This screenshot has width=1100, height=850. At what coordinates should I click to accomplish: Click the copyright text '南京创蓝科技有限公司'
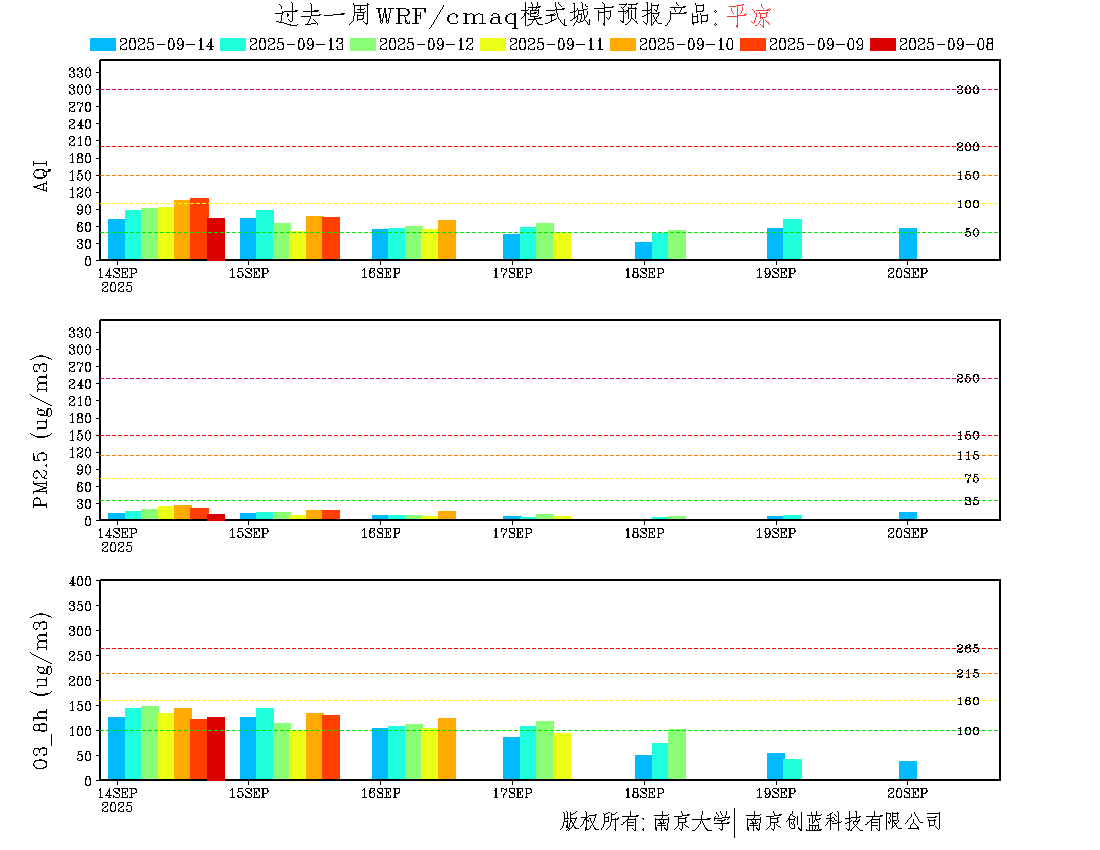tap(843, 821)
